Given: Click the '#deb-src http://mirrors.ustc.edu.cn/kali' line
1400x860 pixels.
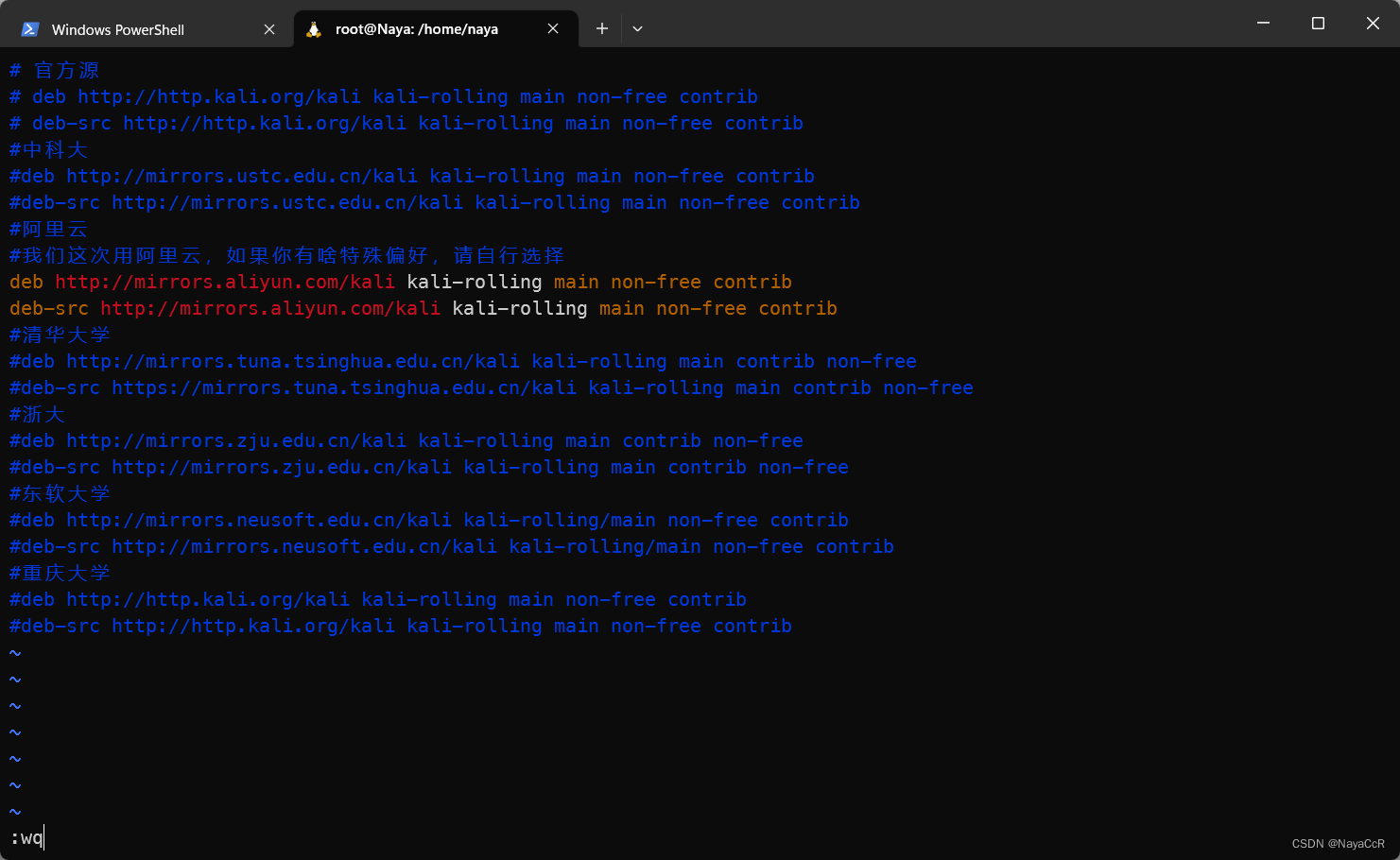Looking at the screenshot, I should [x=435, y=202].
